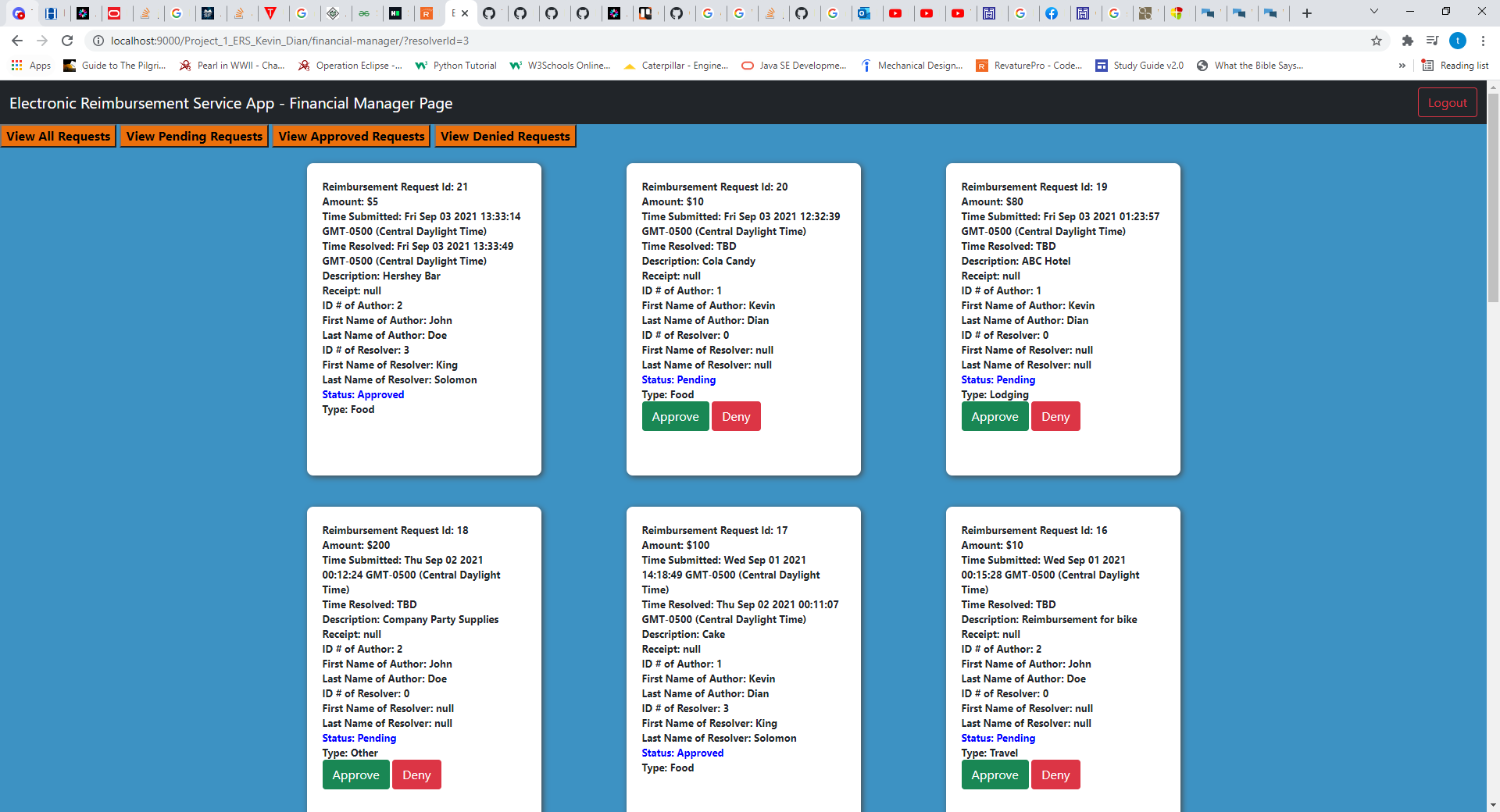The image size is (1500, 812).
Task: Open site info icon in the address bar
Action: (98, 41)
